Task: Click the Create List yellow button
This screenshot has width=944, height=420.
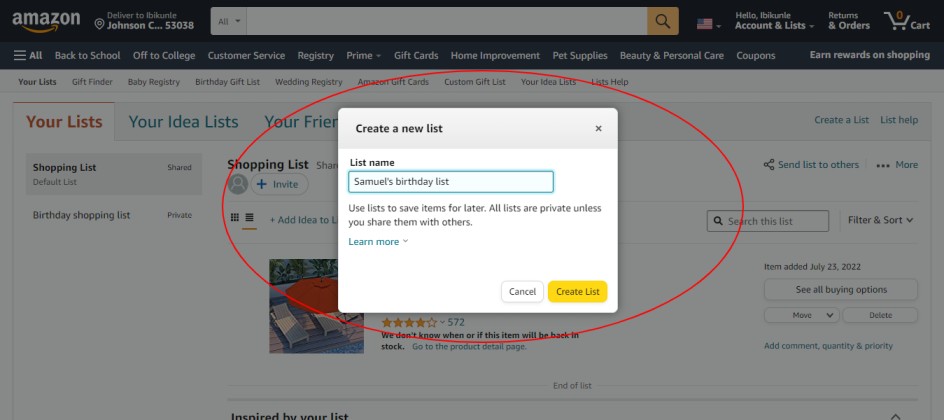Action: (x=577, y=291)
